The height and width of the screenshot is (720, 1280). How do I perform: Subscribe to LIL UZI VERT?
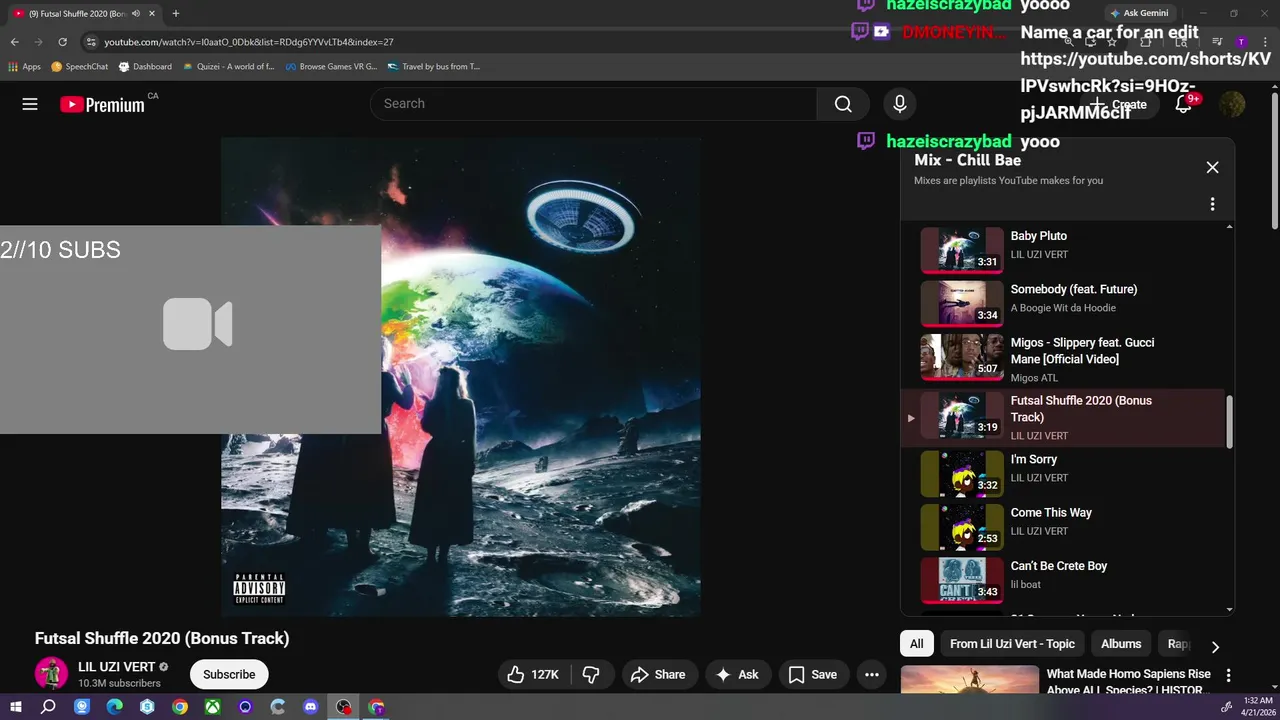coord(229,675)
